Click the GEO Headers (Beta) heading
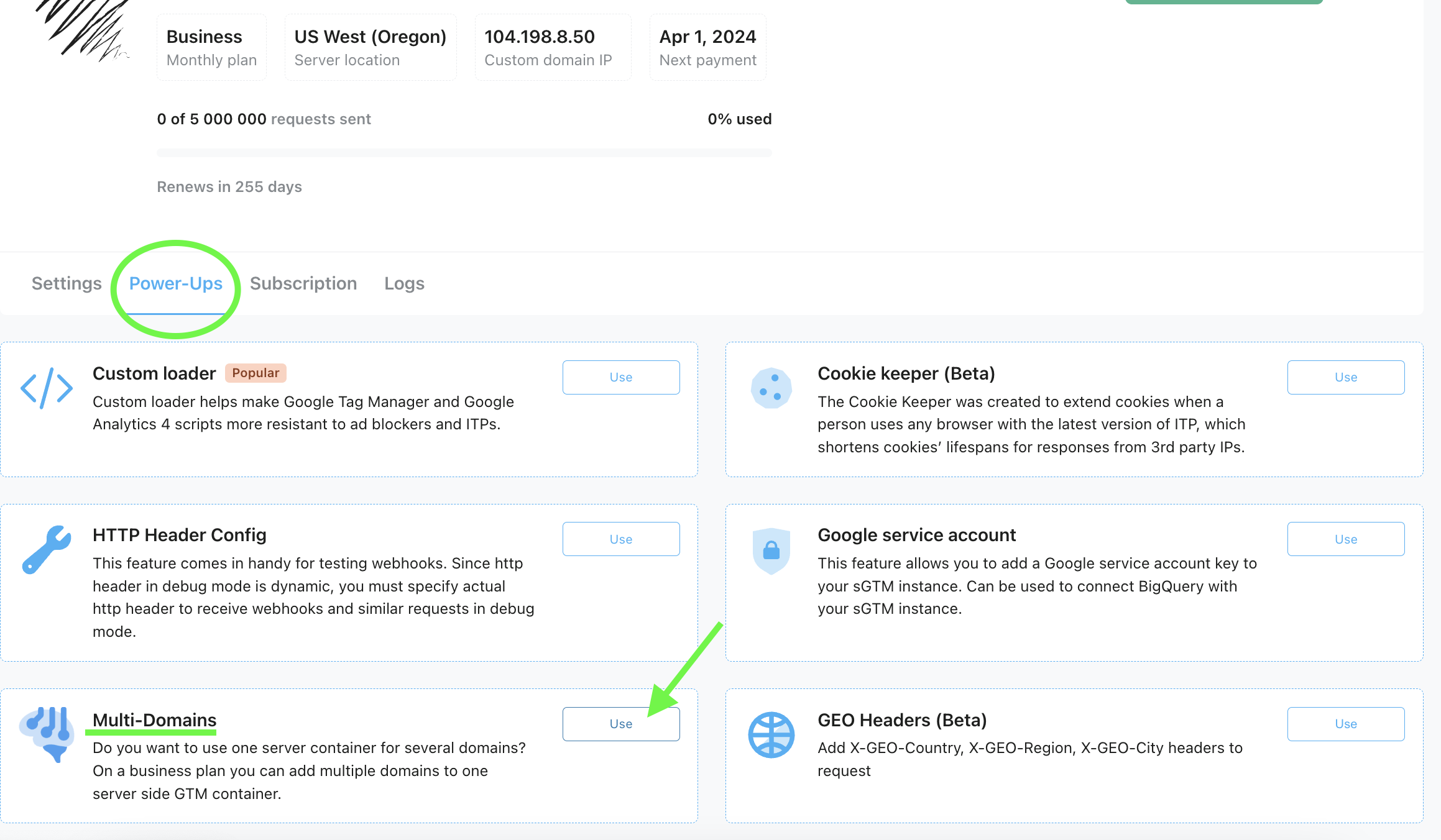The width and height of the screenshot is (1441, 840). tap(902, 719)
